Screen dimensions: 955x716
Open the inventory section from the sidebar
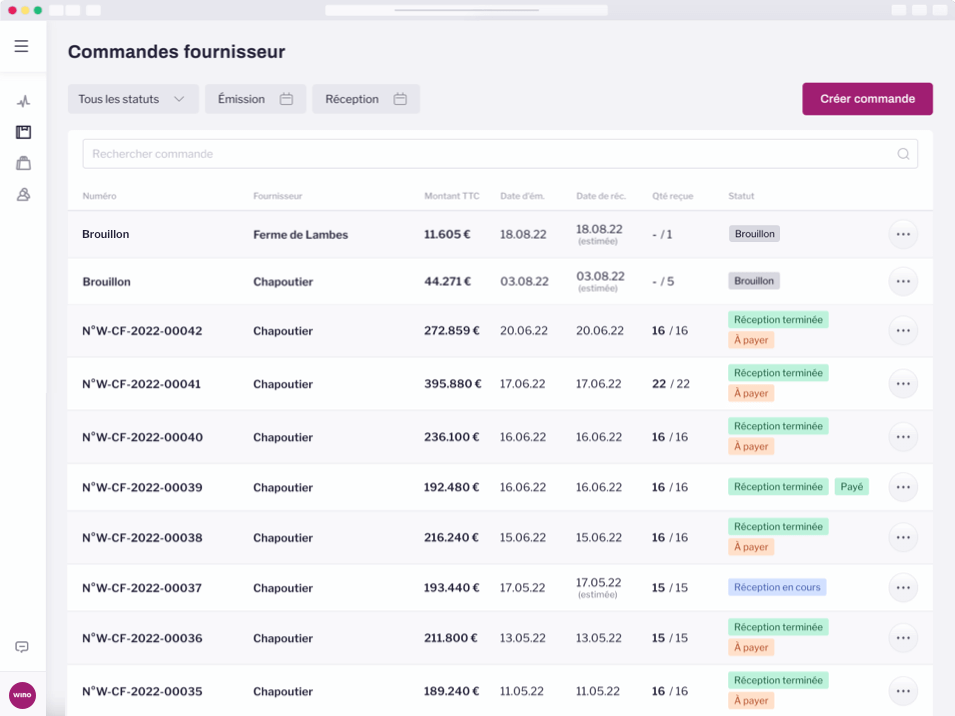coord(23,131)
